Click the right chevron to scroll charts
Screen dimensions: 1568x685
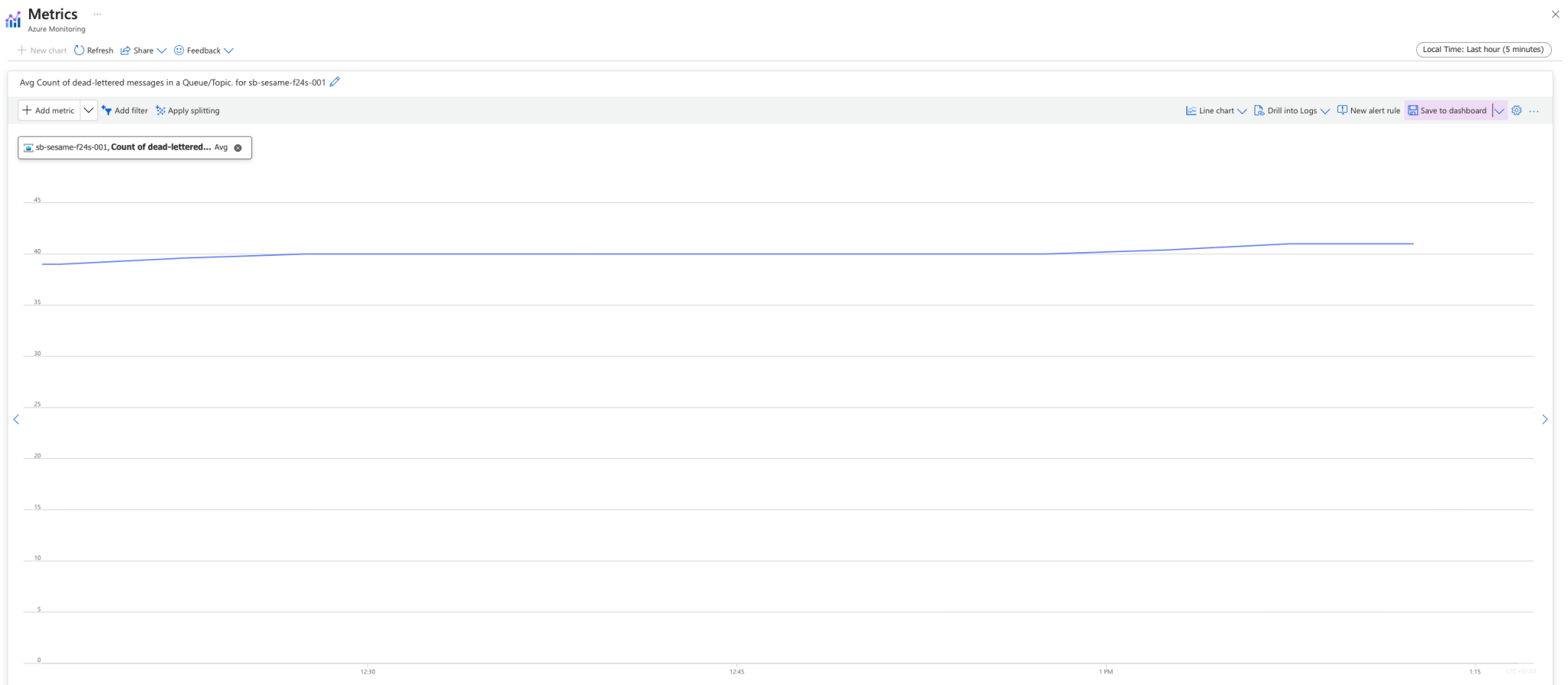click(x=1544, y=419)
